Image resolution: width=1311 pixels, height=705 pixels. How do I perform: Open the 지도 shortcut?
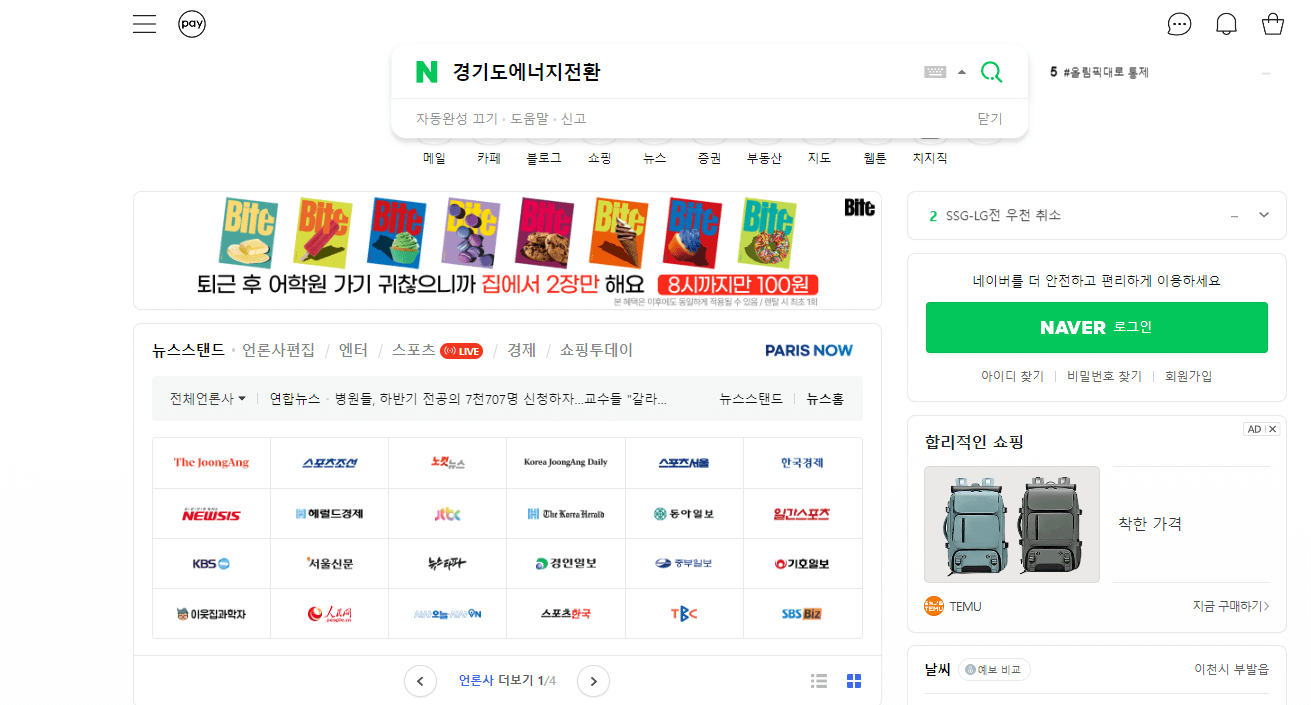pyautogui.click(x=819, y=158)
